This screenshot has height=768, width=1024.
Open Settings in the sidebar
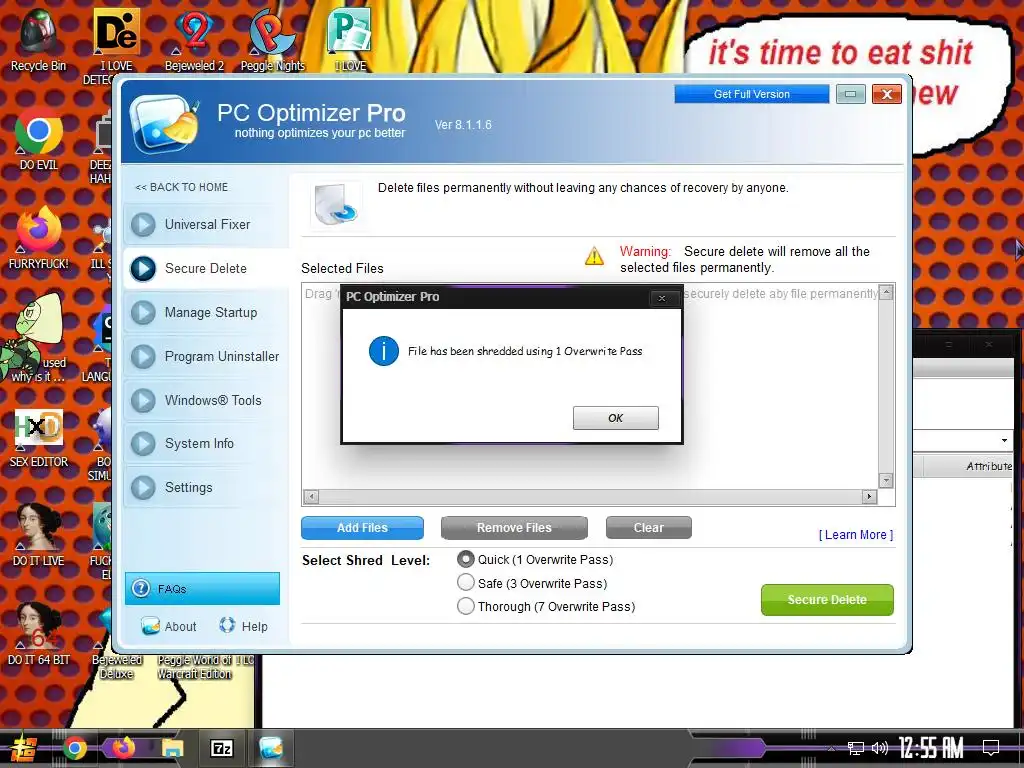point(206,487)
